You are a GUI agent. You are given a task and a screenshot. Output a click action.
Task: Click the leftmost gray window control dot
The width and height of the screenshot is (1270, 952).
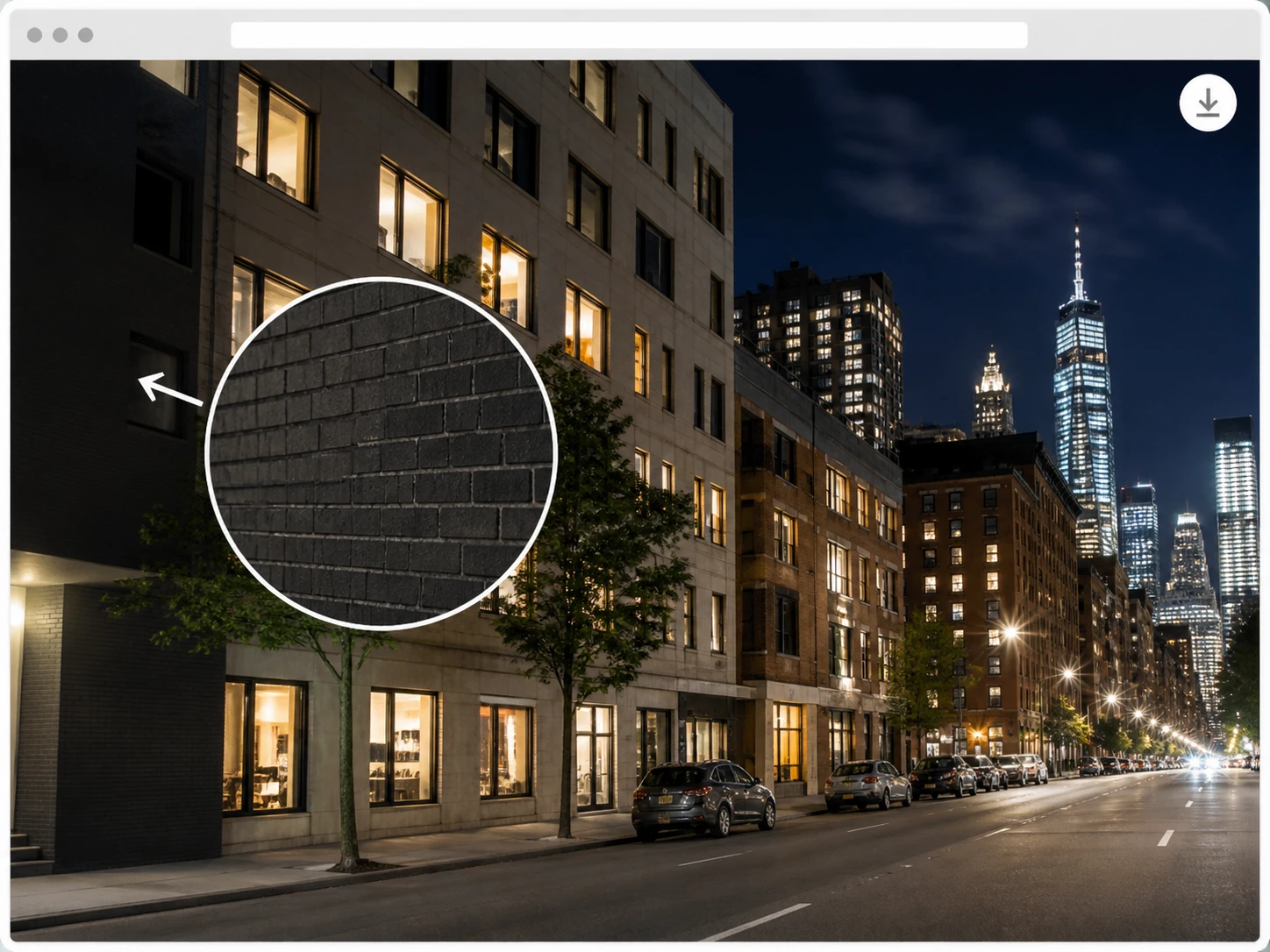(35, 35)
